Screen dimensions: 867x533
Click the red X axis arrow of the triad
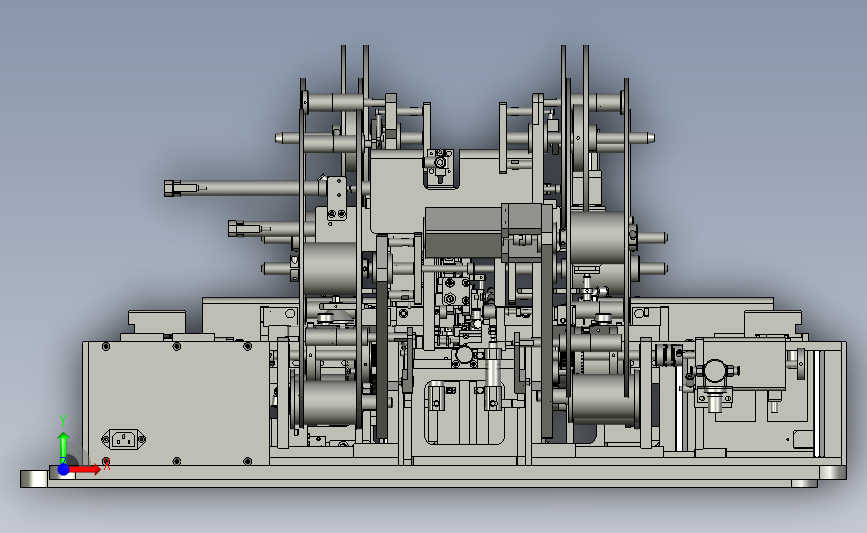[85, 469]
